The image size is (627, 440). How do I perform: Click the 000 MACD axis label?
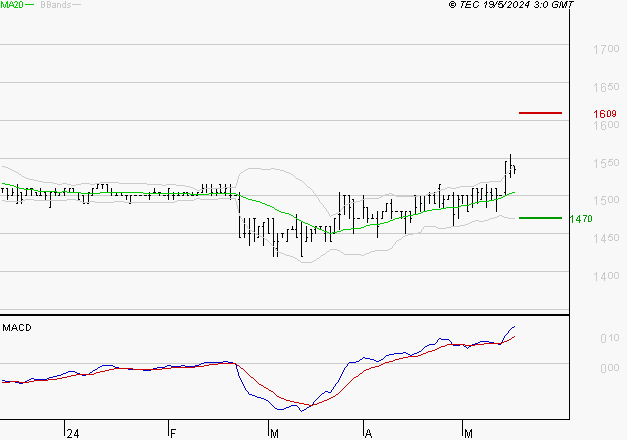[x=610, y=368]
